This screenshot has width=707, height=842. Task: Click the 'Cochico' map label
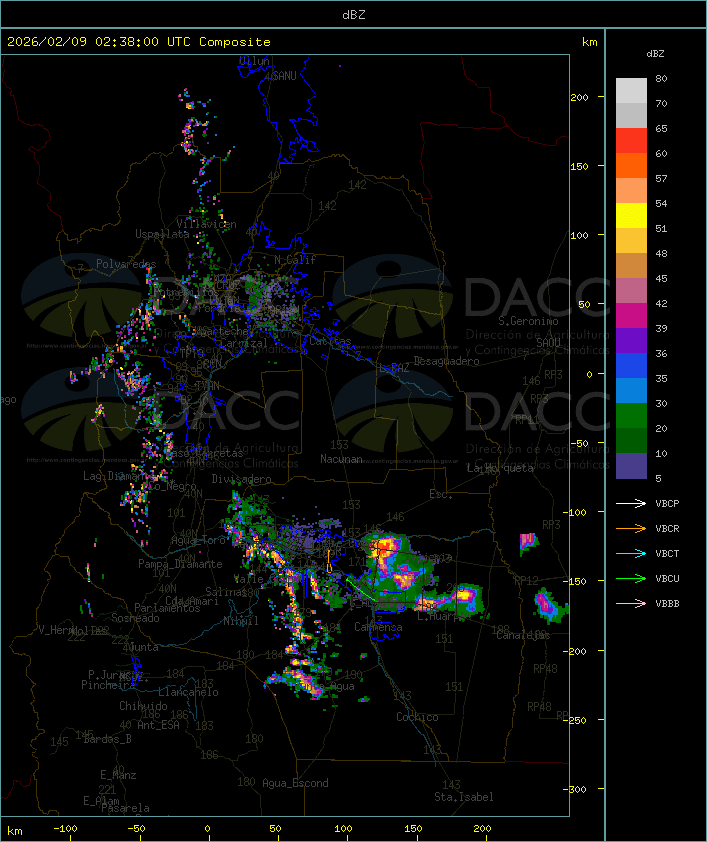tap(417, 717)
